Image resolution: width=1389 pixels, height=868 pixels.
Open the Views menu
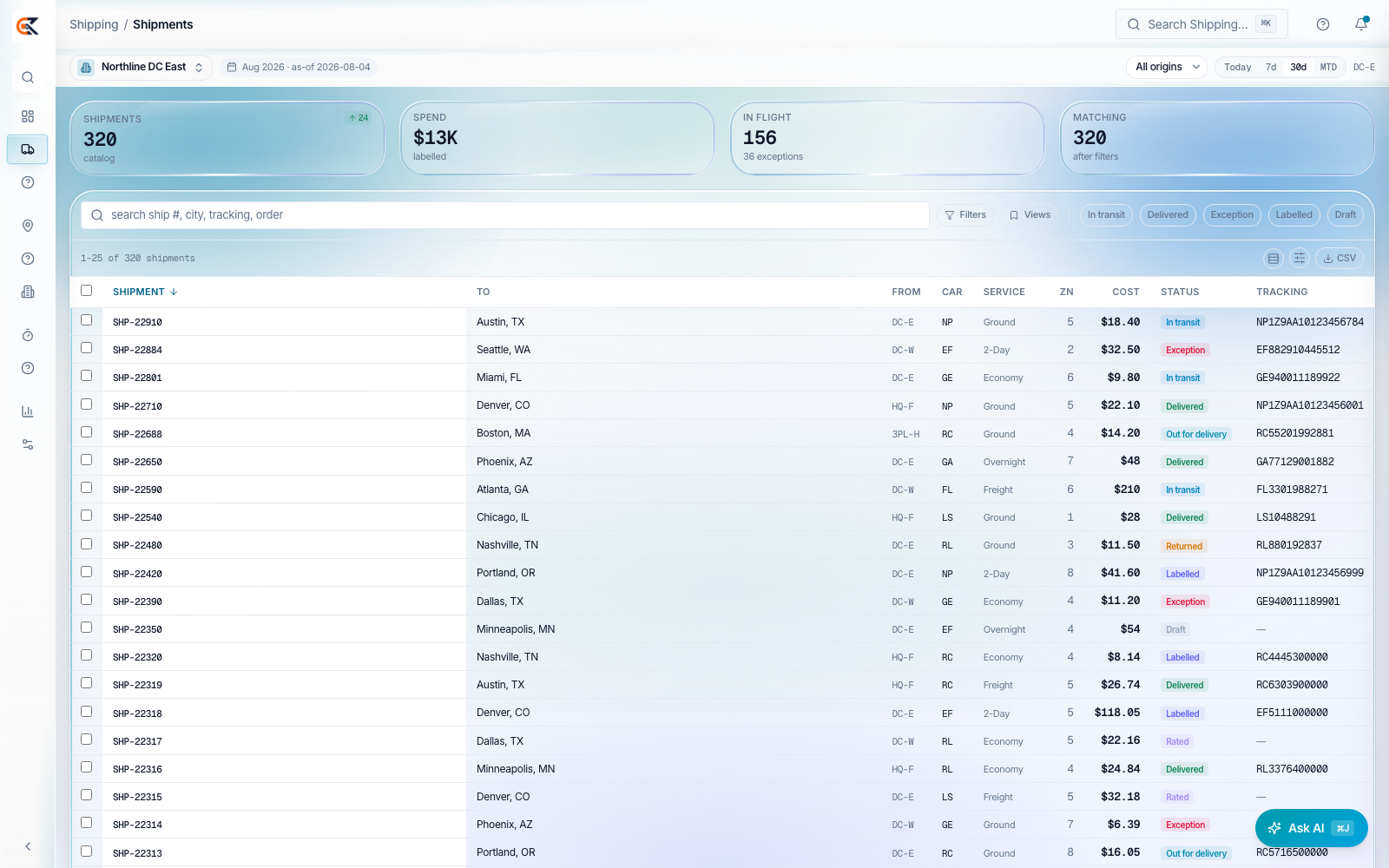pos(1030,214)
